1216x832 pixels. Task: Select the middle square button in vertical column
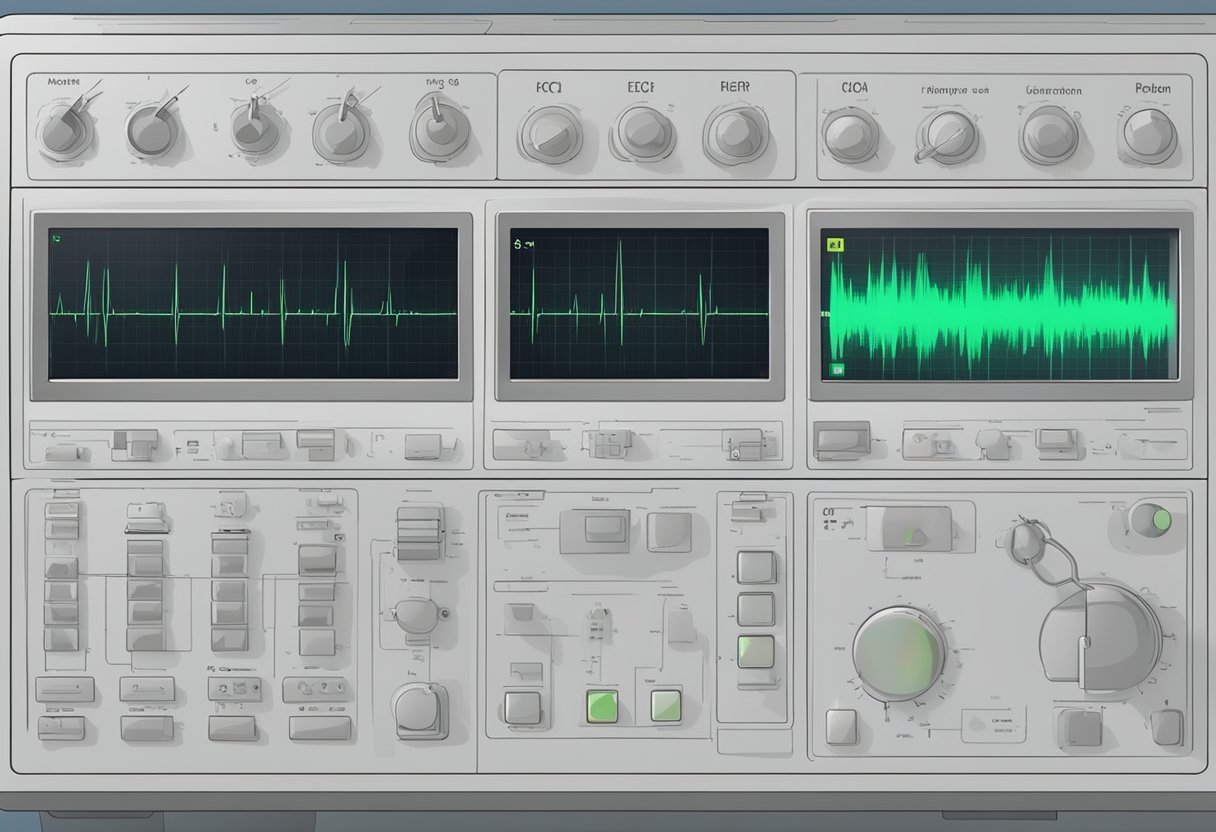[x=756, y=609]
